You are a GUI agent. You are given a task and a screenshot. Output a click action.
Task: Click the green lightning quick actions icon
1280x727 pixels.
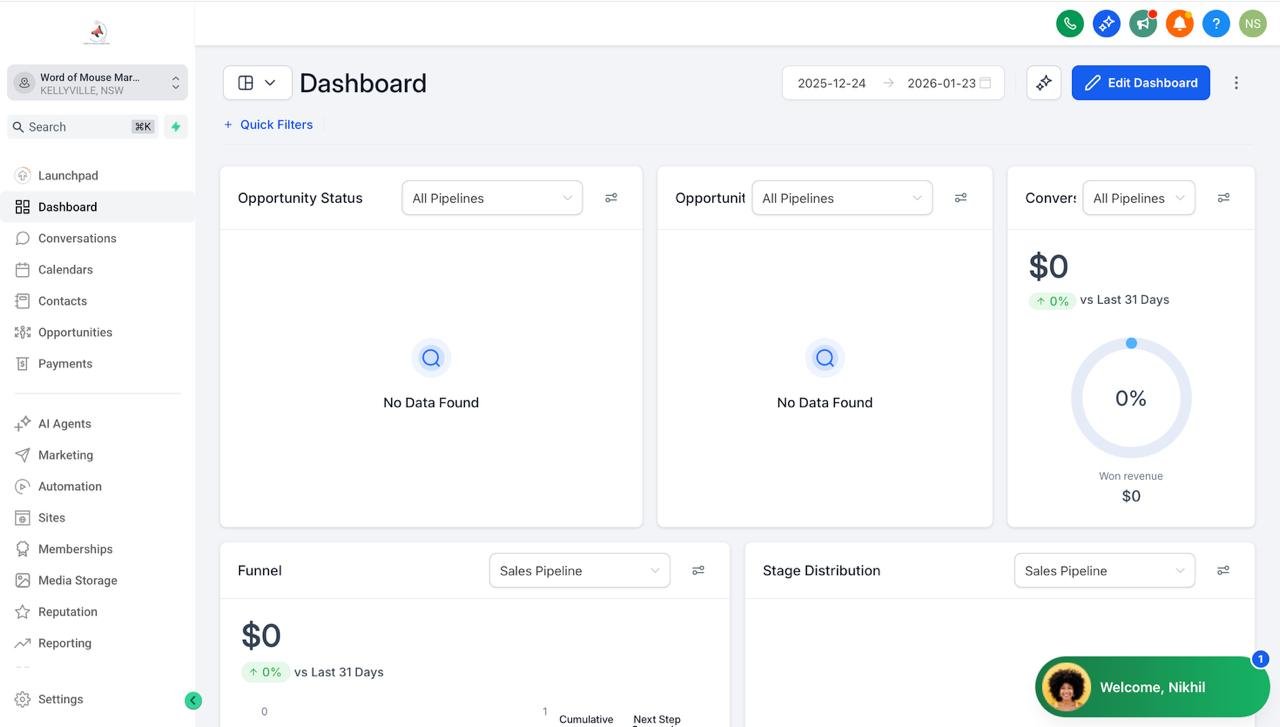176,127
